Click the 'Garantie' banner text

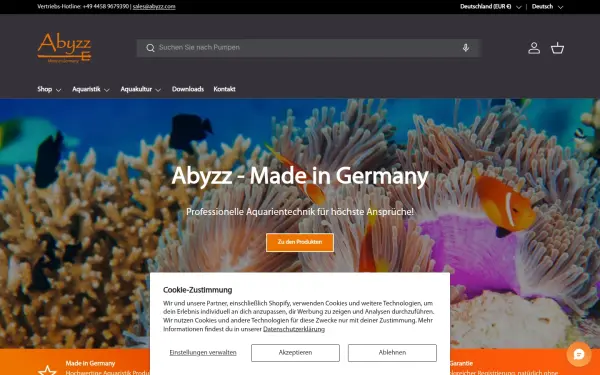point(461,363)
